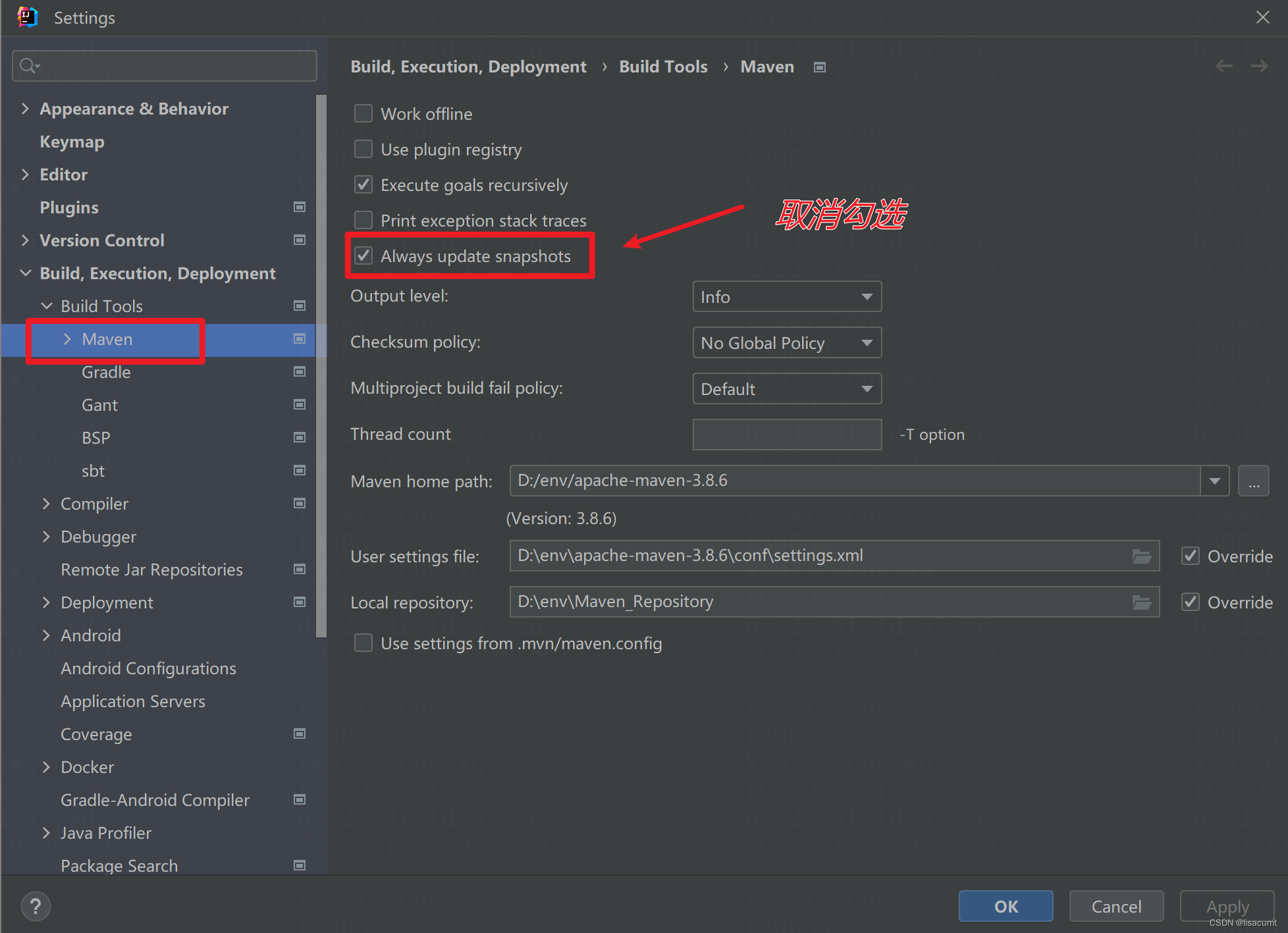
Task: Click project-level icon on Gradle-Android Compiler row
Action: click(x=300, y=799)
